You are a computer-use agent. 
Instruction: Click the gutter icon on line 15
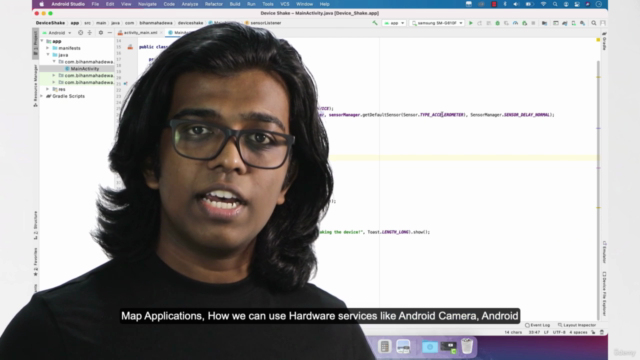130,47
